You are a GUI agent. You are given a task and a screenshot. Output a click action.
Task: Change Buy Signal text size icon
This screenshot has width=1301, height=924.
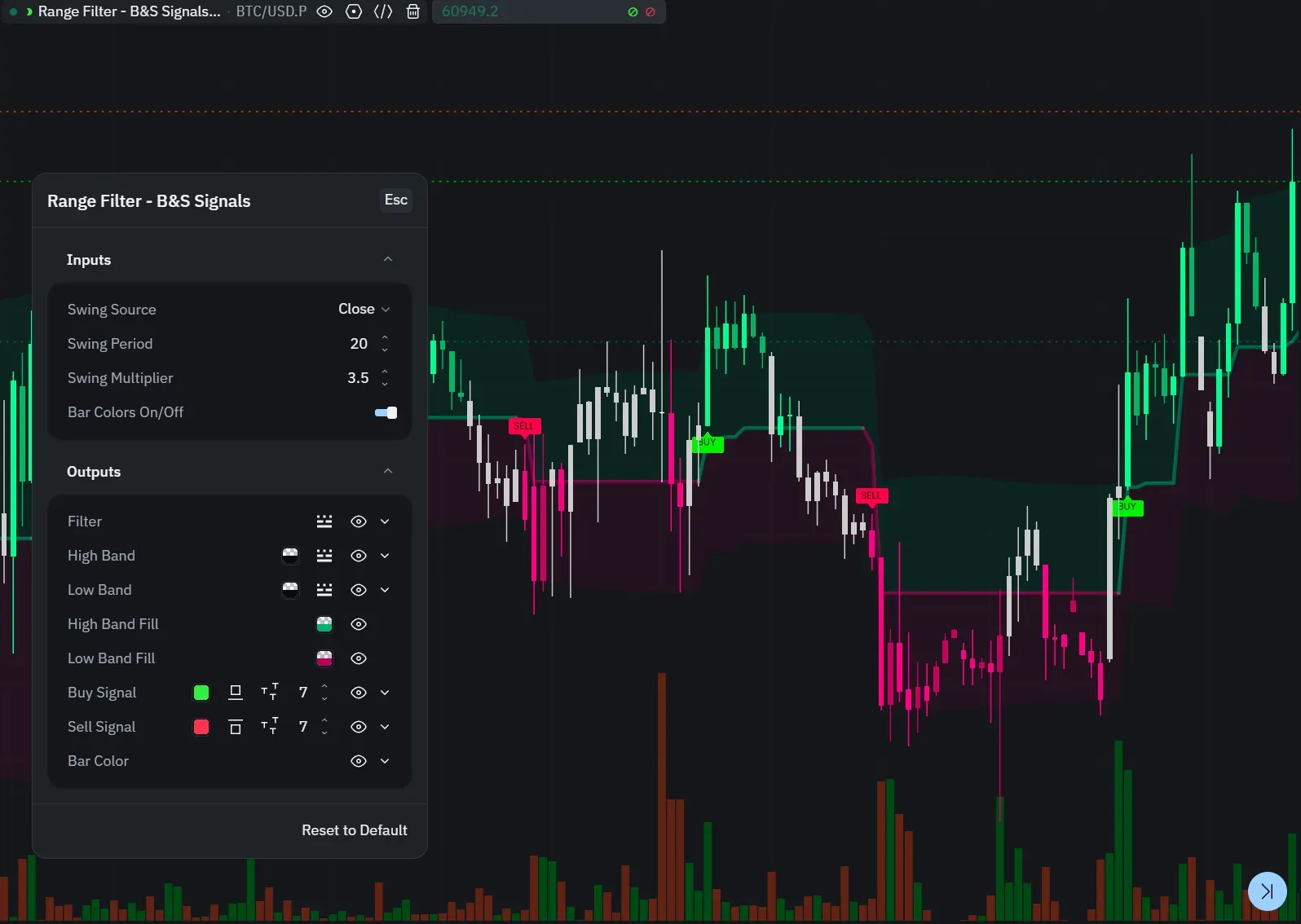point(270,693)
